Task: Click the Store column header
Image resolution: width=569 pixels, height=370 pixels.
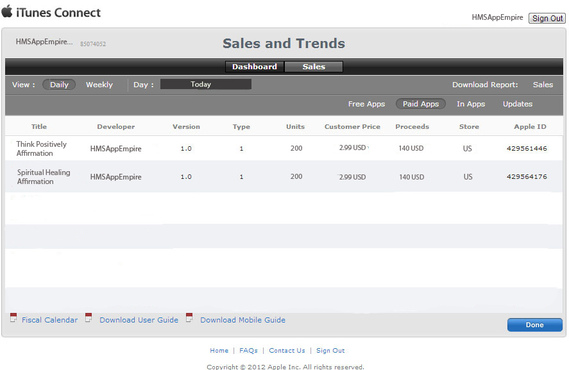Action: [469, 127]
